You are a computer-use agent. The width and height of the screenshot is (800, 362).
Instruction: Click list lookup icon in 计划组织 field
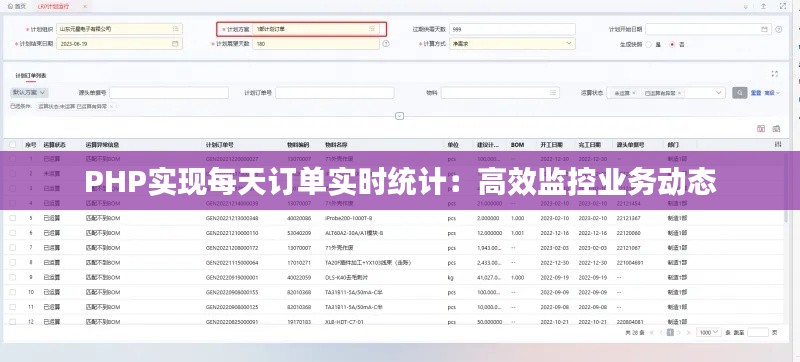pos(175,29)
